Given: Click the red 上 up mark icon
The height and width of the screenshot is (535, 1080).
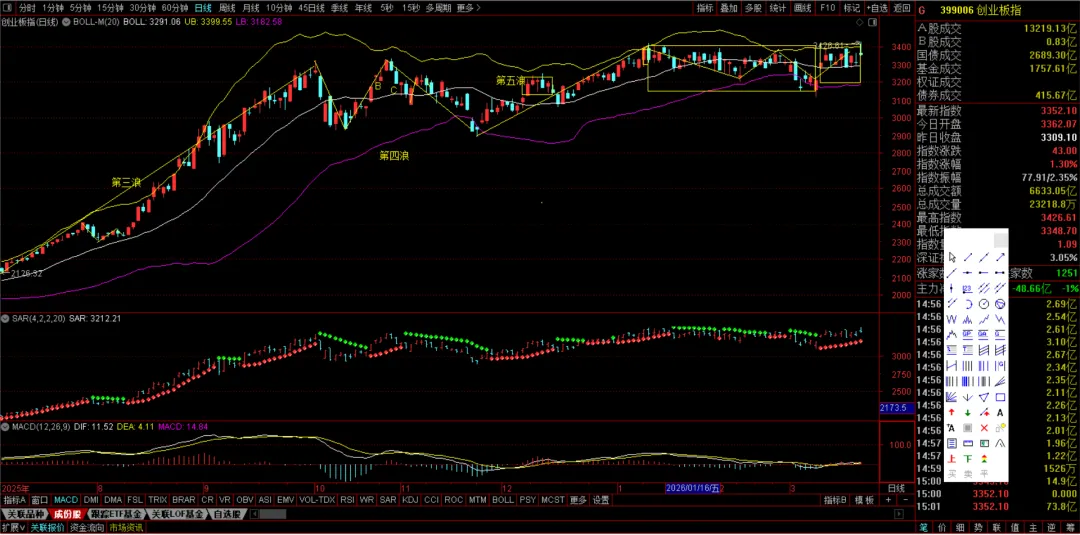Looking at the screenshot, I should [952, 459].
